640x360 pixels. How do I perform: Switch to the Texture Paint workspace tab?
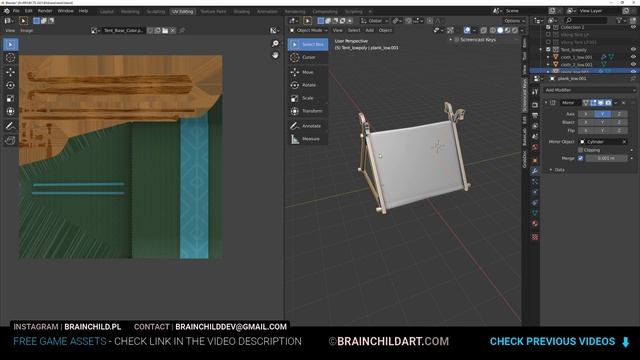coord(213,11)
